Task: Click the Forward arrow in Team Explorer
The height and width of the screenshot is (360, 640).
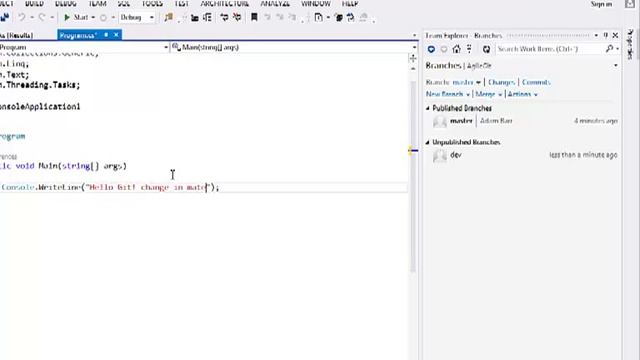Action: [444, 49]
